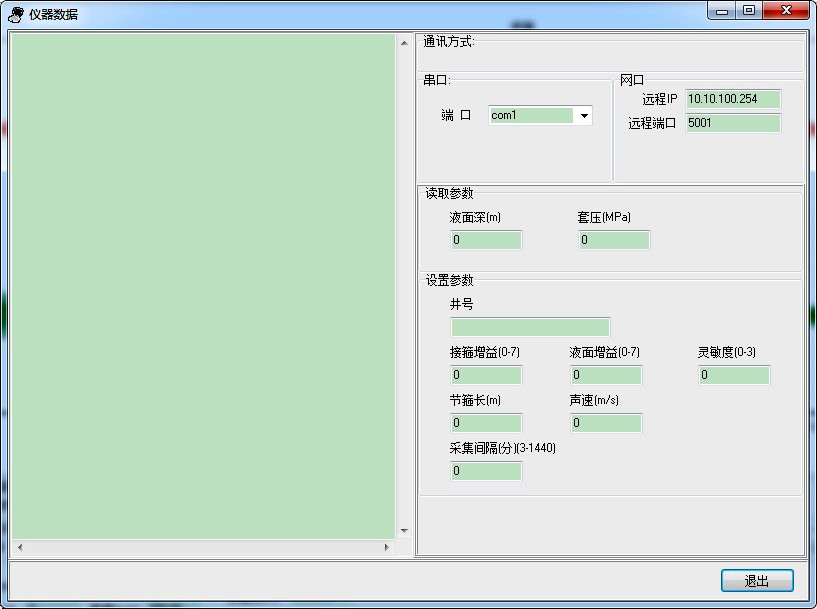This screenshot has width=817, height=609.
Task: Focus the 套压(MPa) value field
Action: (x=614, y=240)
